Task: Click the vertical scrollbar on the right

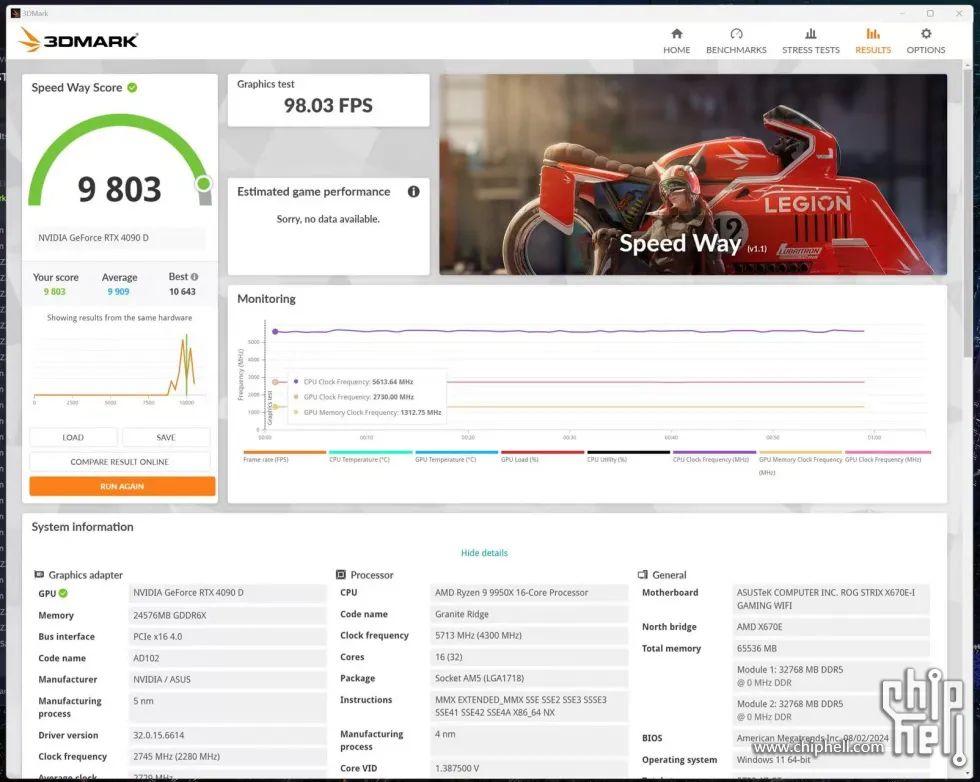Action: 968,213
